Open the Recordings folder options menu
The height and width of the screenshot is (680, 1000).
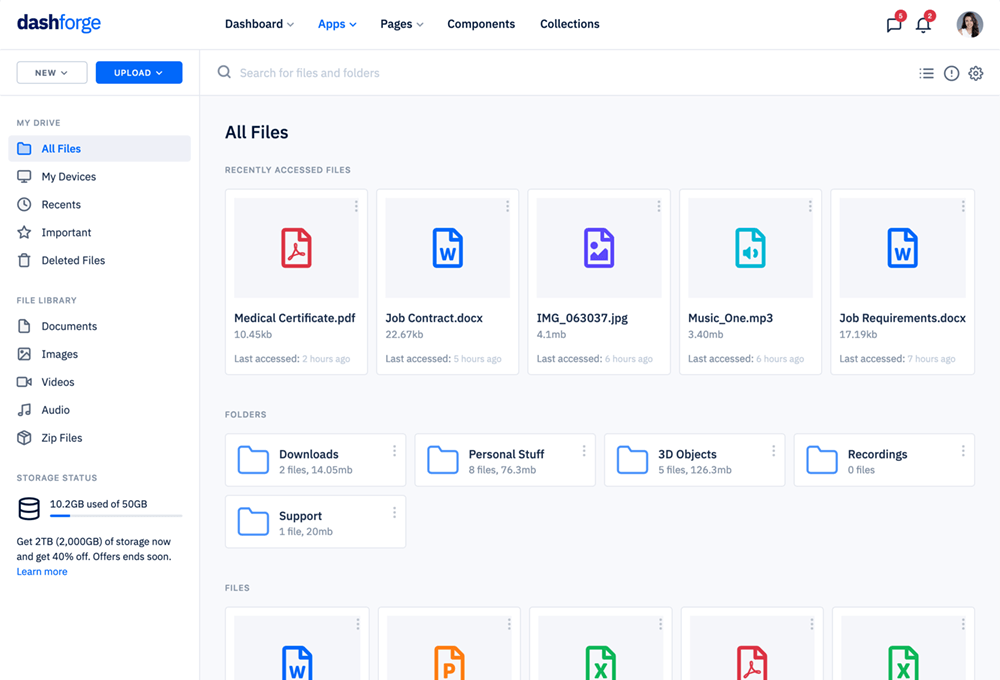coord(963,451)
